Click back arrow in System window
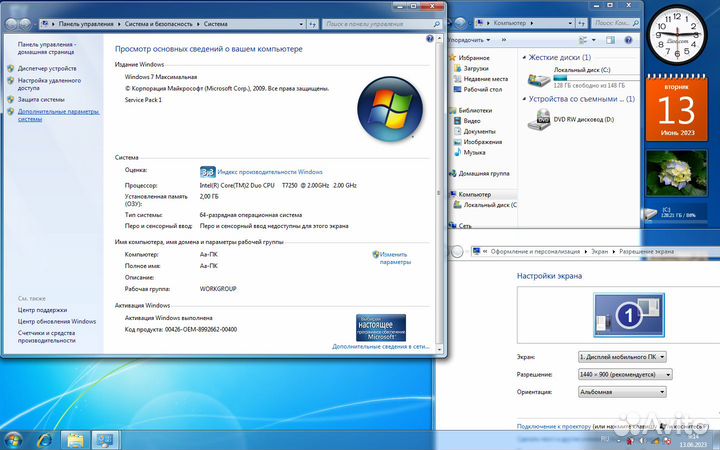 pyautogui.click(x=11, y=24)
